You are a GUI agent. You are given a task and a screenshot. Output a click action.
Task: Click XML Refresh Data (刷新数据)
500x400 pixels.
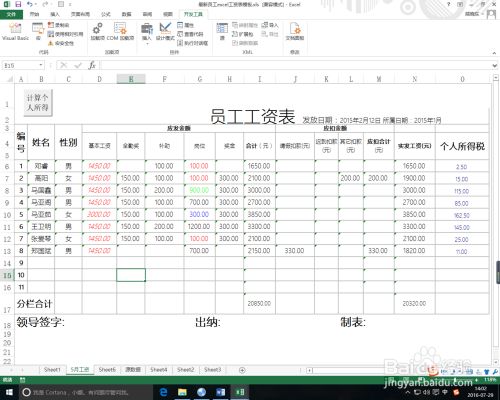(245, 43)
